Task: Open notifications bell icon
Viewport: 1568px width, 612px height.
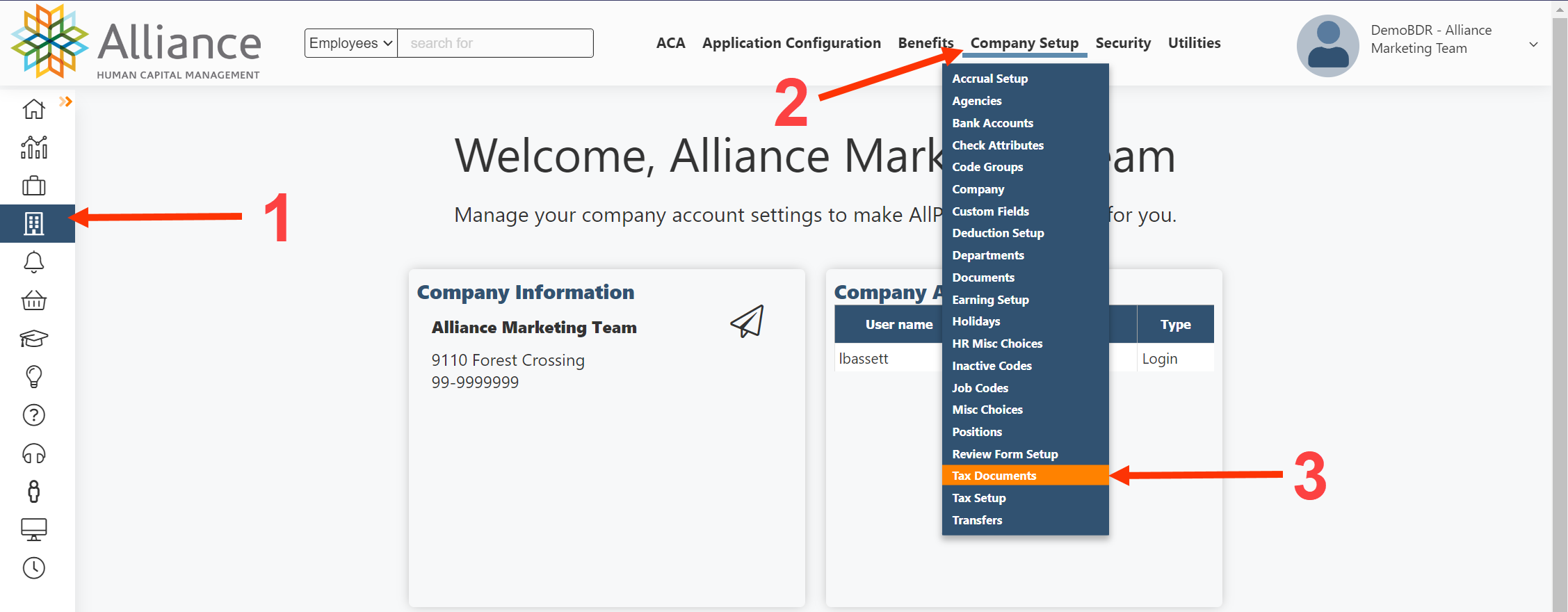Action: [33, 262]
